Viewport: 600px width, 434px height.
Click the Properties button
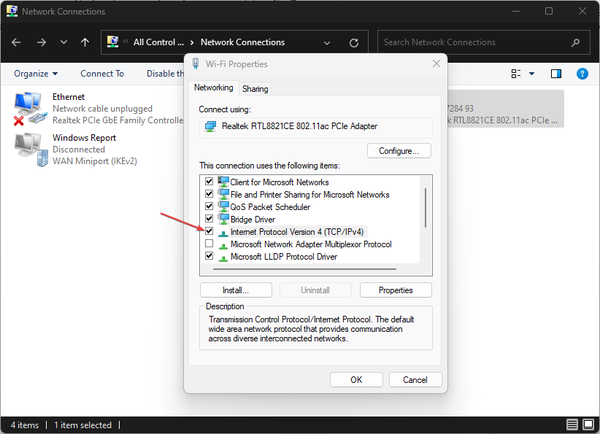[x=396, y=290]
